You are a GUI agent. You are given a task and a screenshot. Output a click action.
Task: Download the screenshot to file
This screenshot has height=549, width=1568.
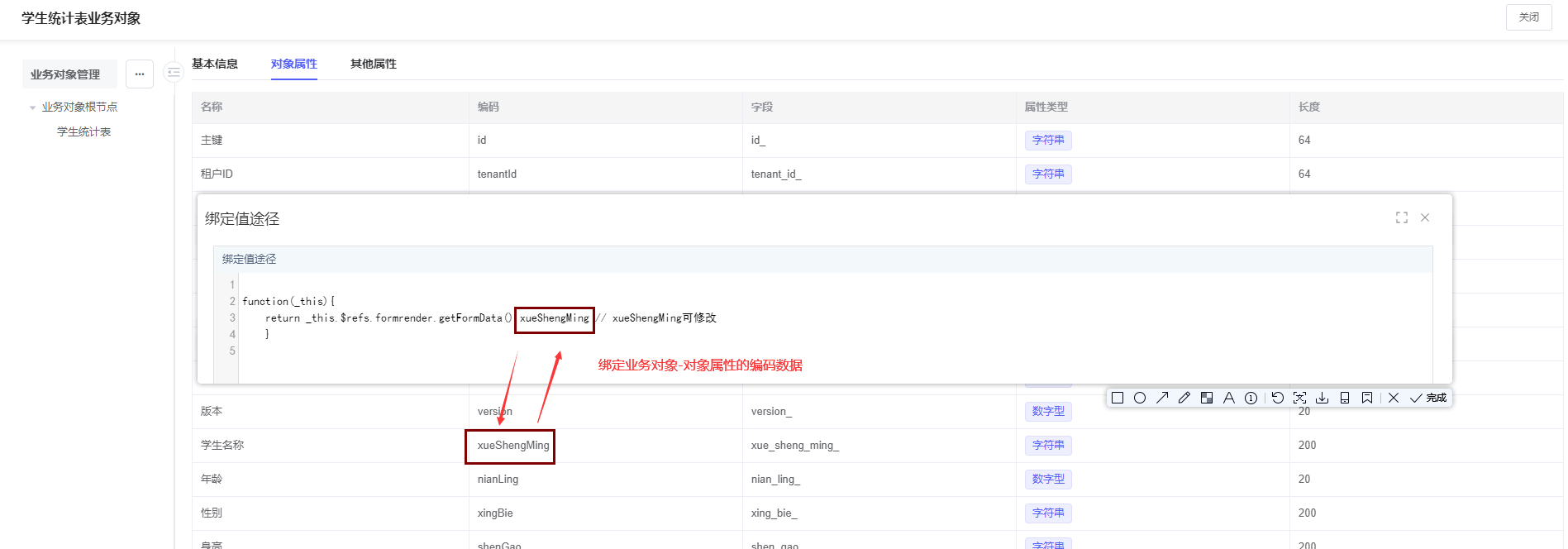[1323, 398]
